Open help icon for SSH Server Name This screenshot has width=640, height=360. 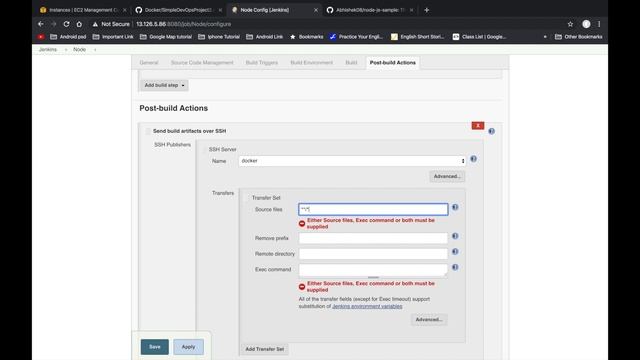473,159
